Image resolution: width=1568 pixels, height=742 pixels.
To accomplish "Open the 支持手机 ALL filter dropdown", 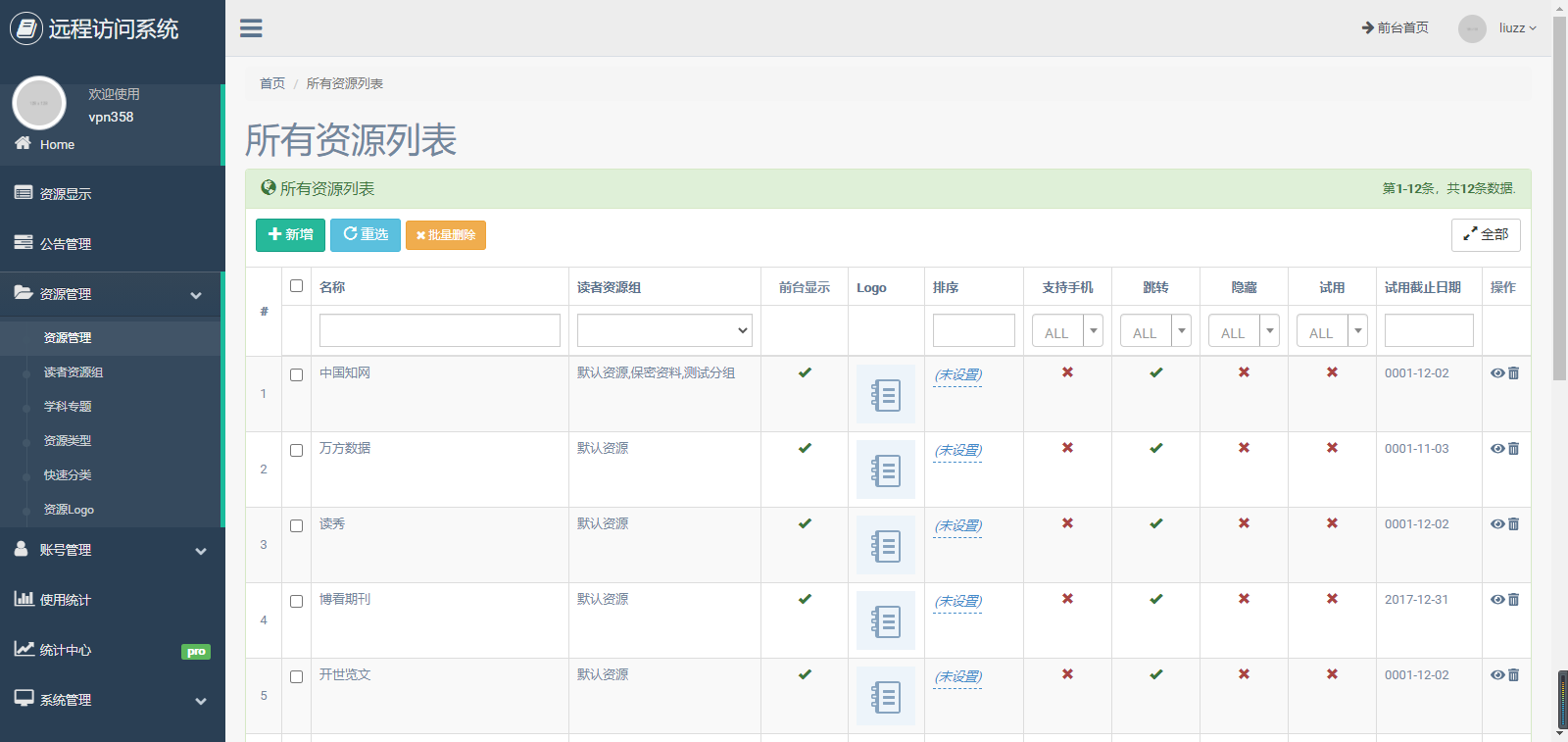I will 1067,331.
